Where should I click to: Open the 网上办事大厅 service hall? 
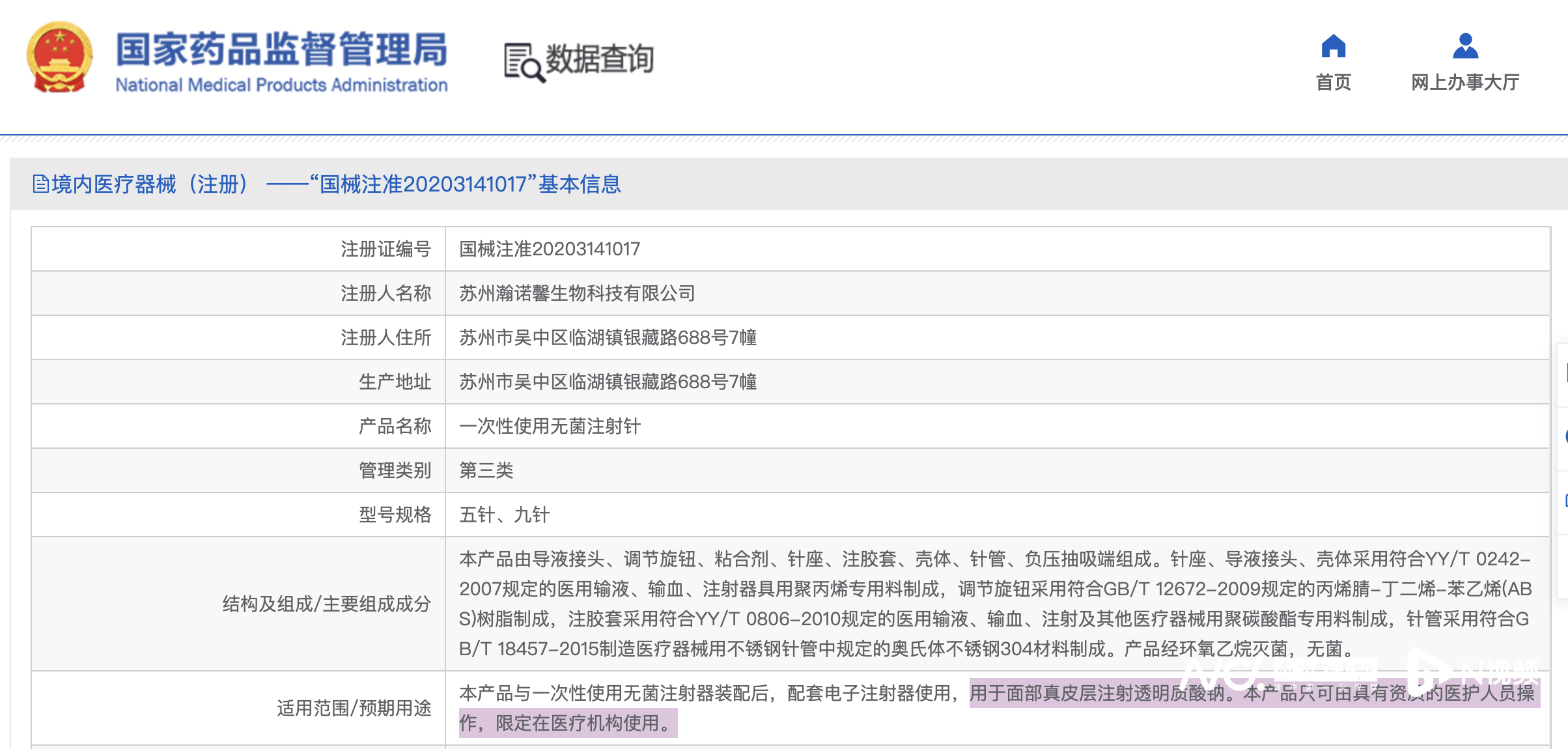[1465, 83]
